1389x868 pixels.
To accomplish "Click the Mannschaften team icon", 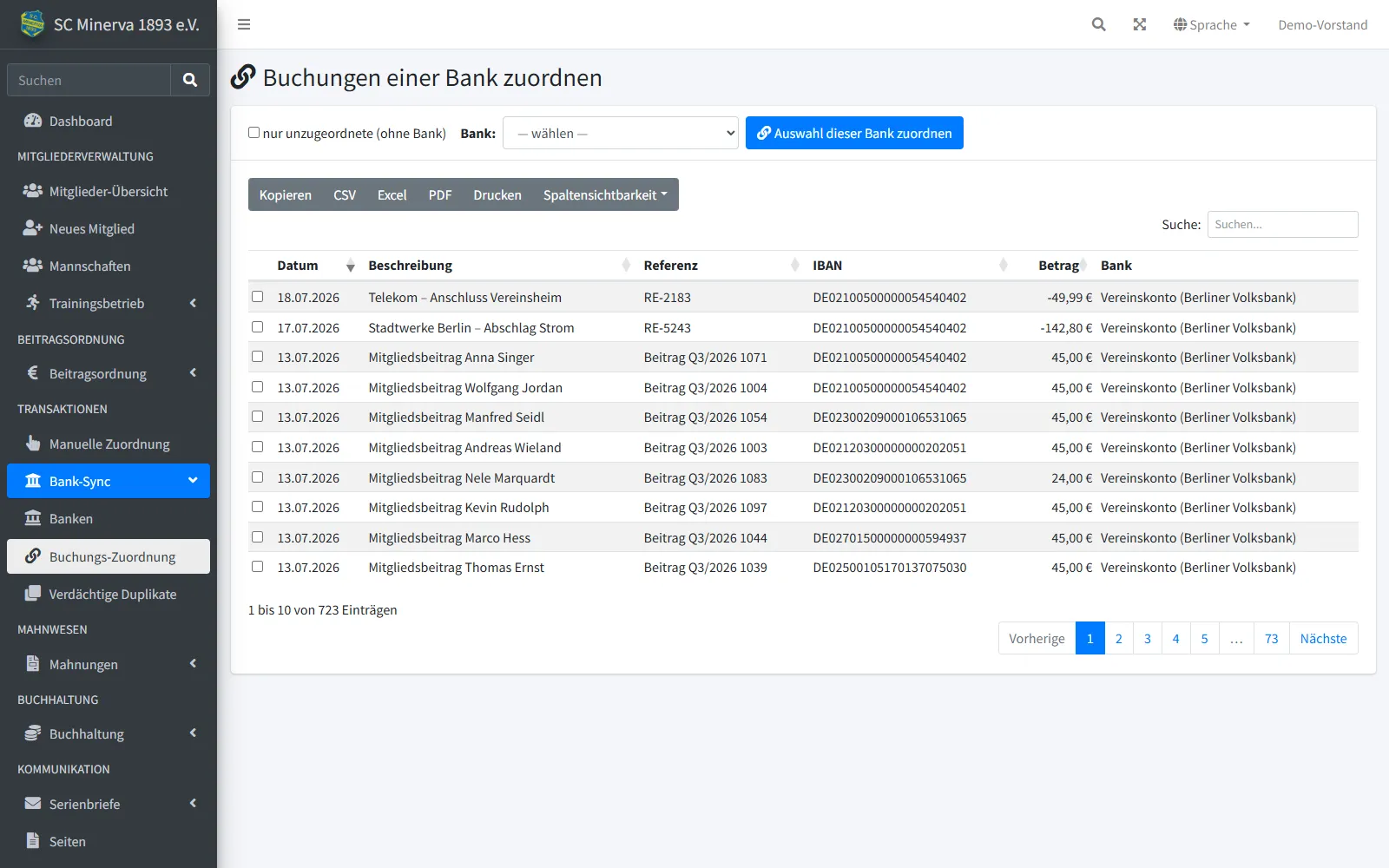I will coord(33,266).
